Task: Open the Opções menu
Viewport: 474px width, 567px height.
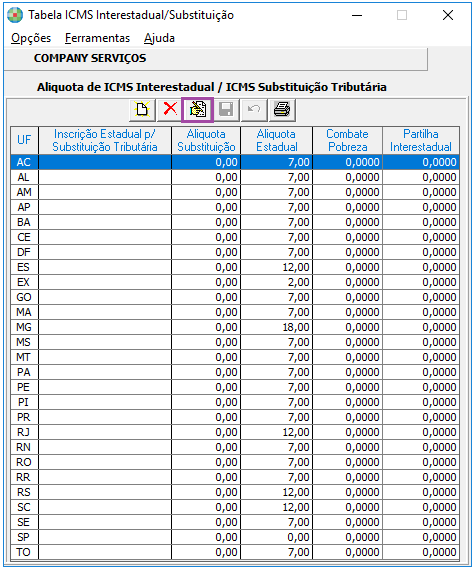Action: pos(31,38)
